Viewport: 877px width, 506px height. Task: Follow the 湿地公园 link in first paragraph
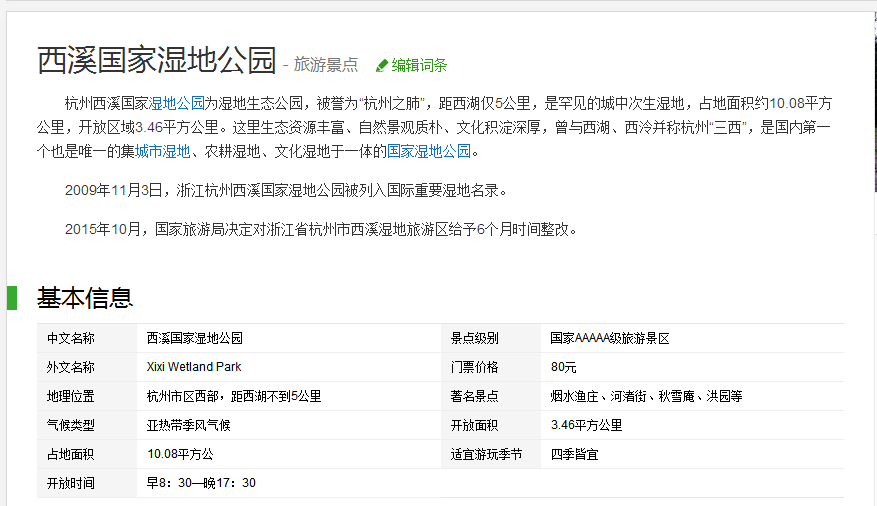click(177, 102)
